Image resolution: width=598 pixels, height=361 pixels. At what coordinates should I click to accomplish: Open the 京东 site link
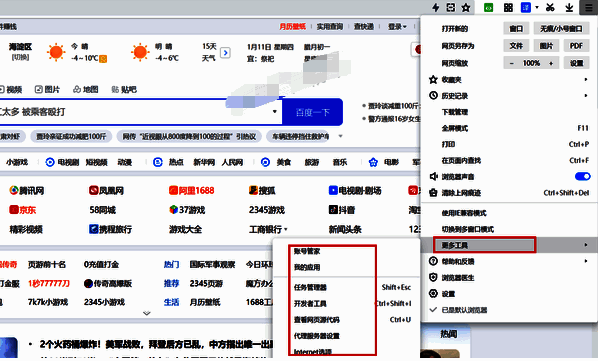[23, 210]
